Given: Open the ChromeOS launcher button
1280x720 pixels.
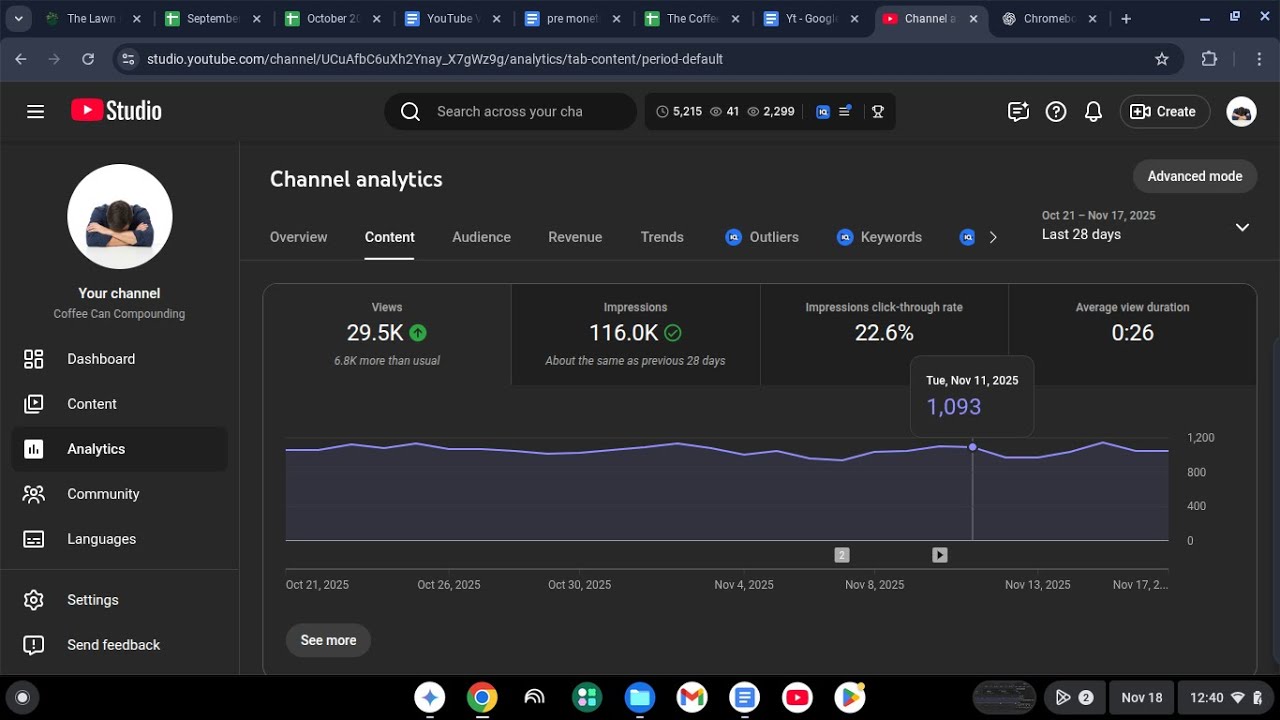Looking at the screenshot, I should point(22,697).
